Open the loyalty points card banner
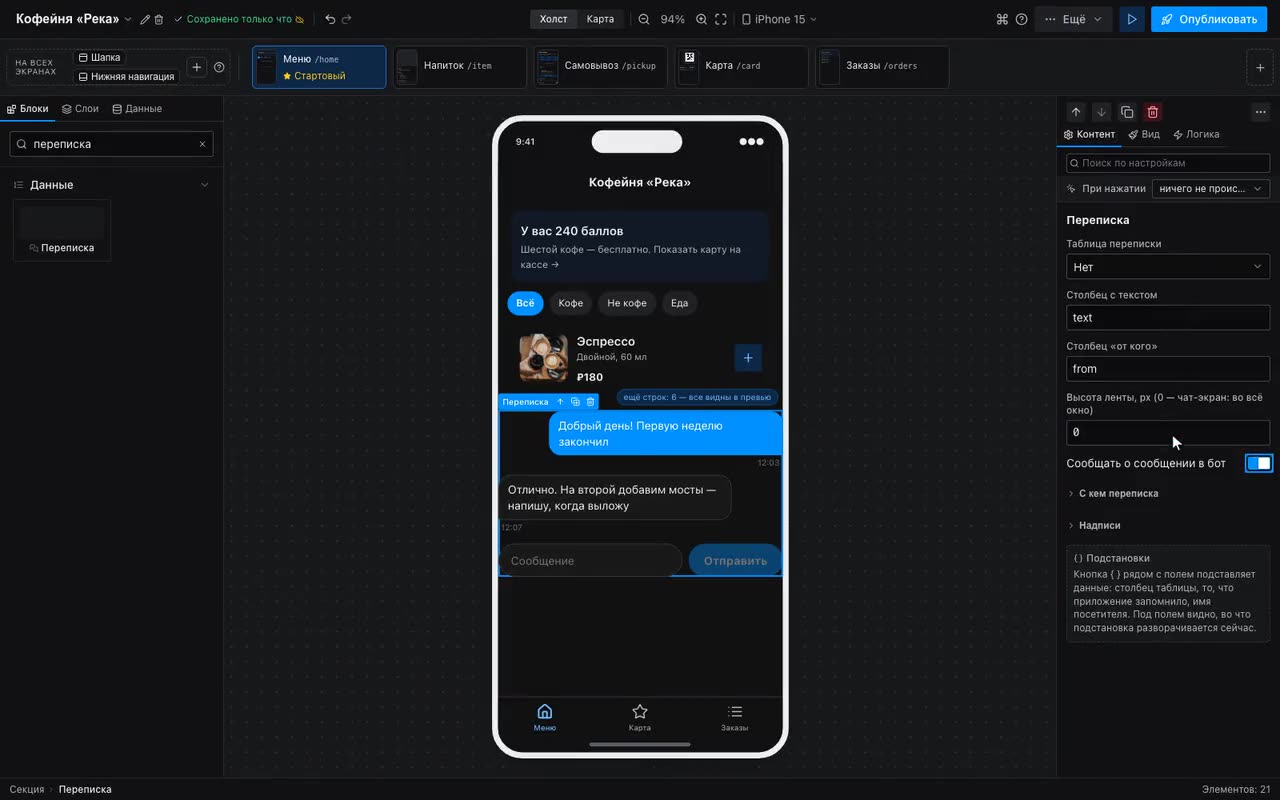Screen dimensions: 1280x800 [640, 246]
